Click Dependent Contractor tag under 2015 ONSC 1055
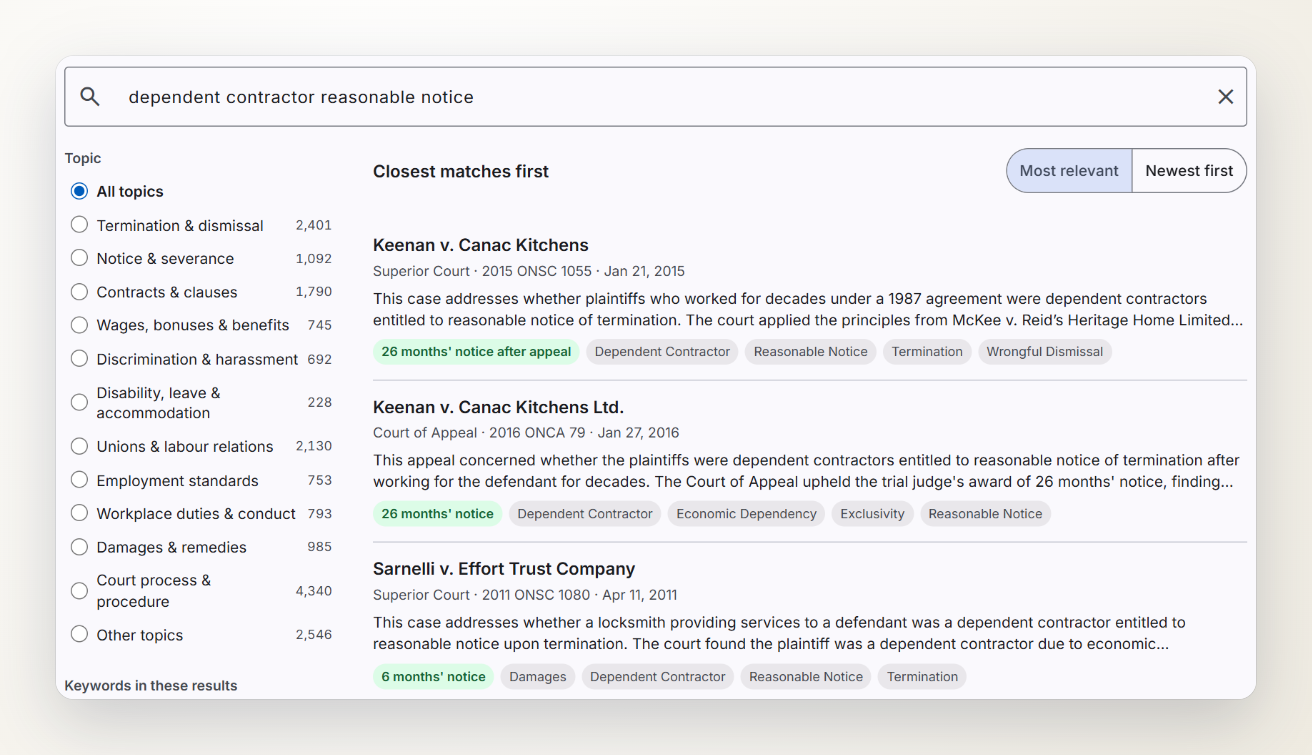The image size is (1312, 755). pyautogui.click(x=662, y=352)
